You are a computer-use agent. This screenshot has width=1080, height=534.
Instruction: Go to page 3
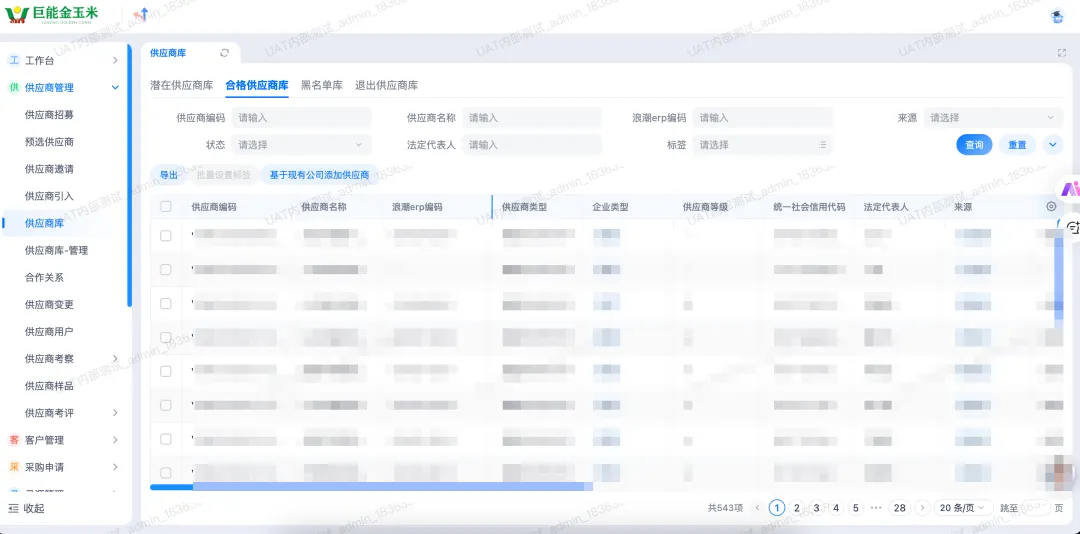816,508
